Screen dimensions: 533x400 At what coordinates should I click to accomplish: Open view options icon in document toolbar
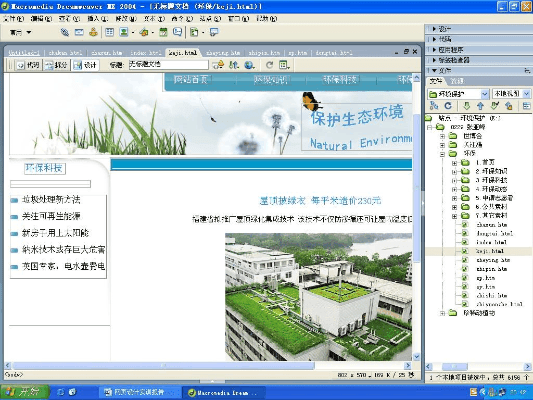point(284,65)
